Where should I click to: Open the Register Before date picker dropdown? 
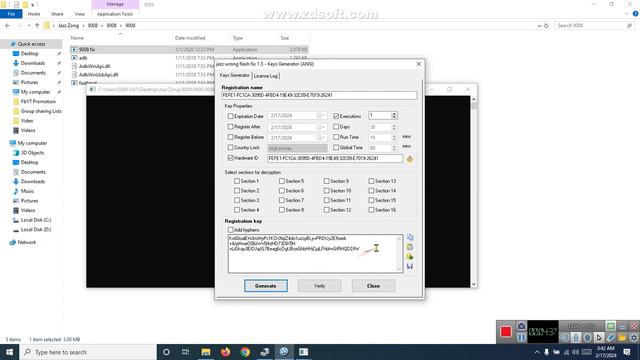(x=322, y=138)
